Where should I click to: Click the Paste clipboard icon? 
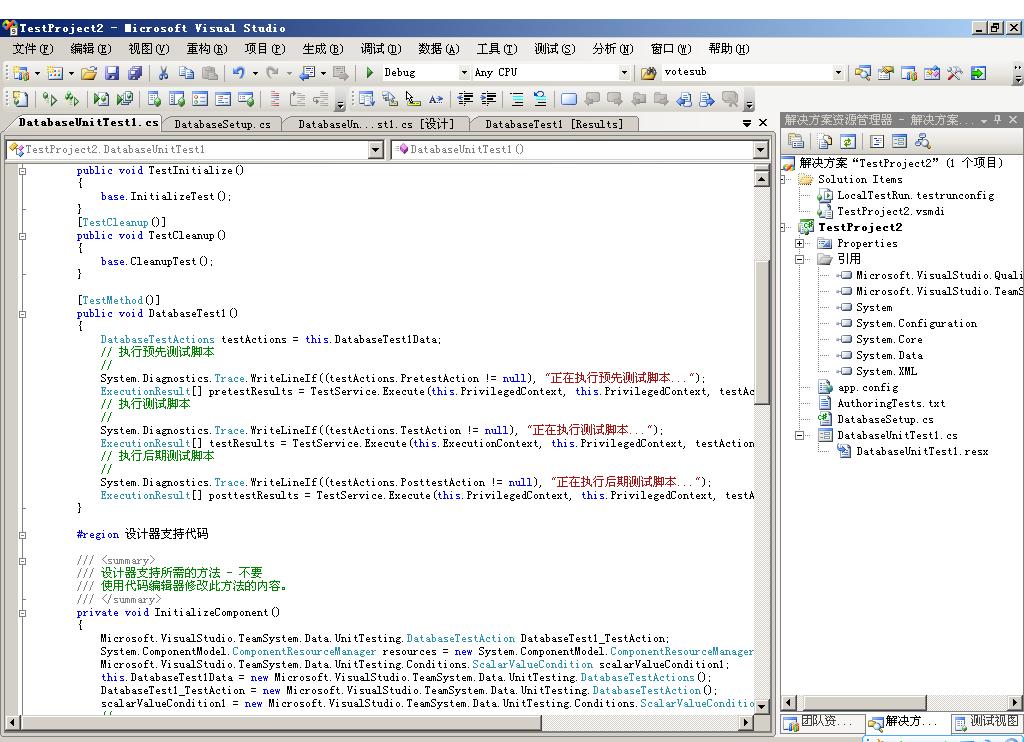pyautogui.click(x=210, y=73)
